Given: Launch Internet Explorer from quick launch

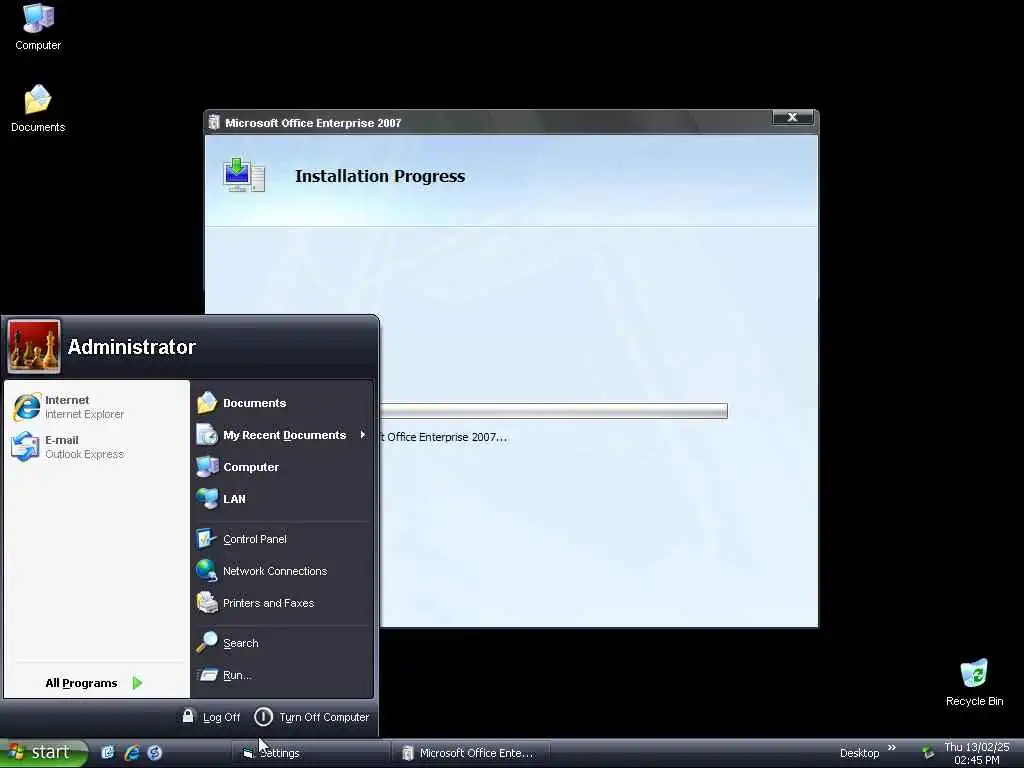Looking at the screenshot, I should (x=132, y=753).
